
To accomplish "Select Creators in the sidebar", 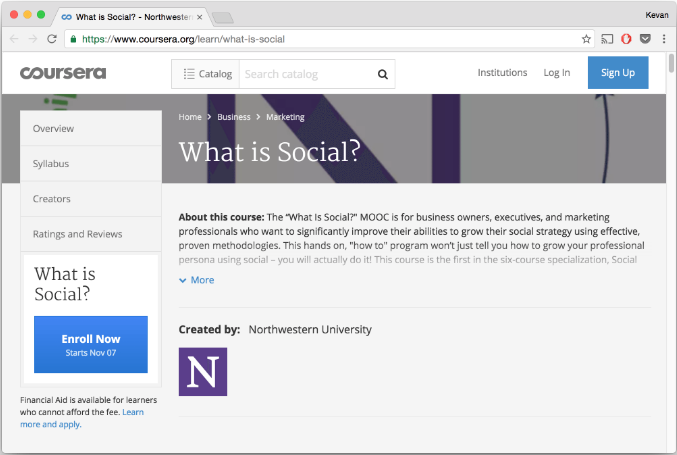I will 91,199.
